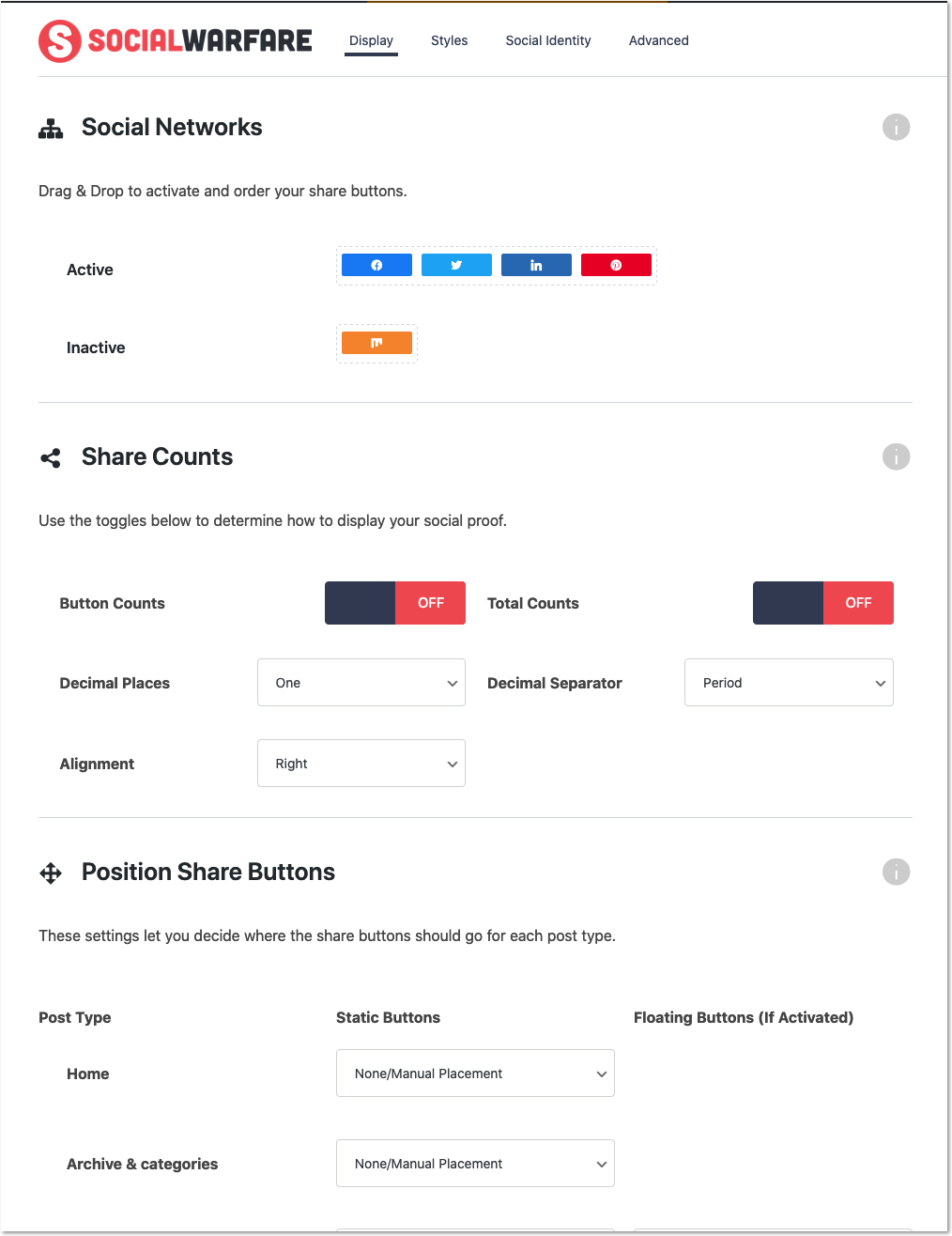
Task: Show info for Social Networks section
Action: click(896, 127)
